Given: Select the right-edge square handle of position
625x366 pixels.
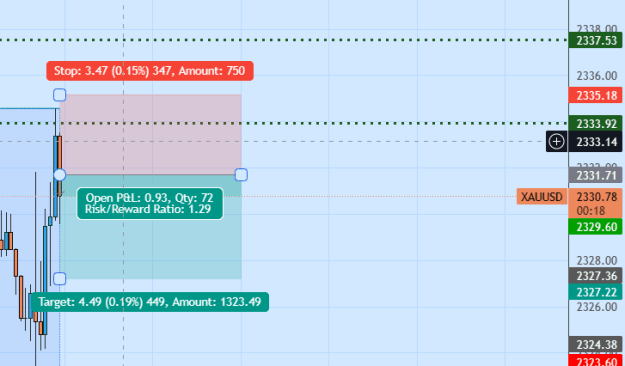Looking at the screenshot, I should (241, 175).
